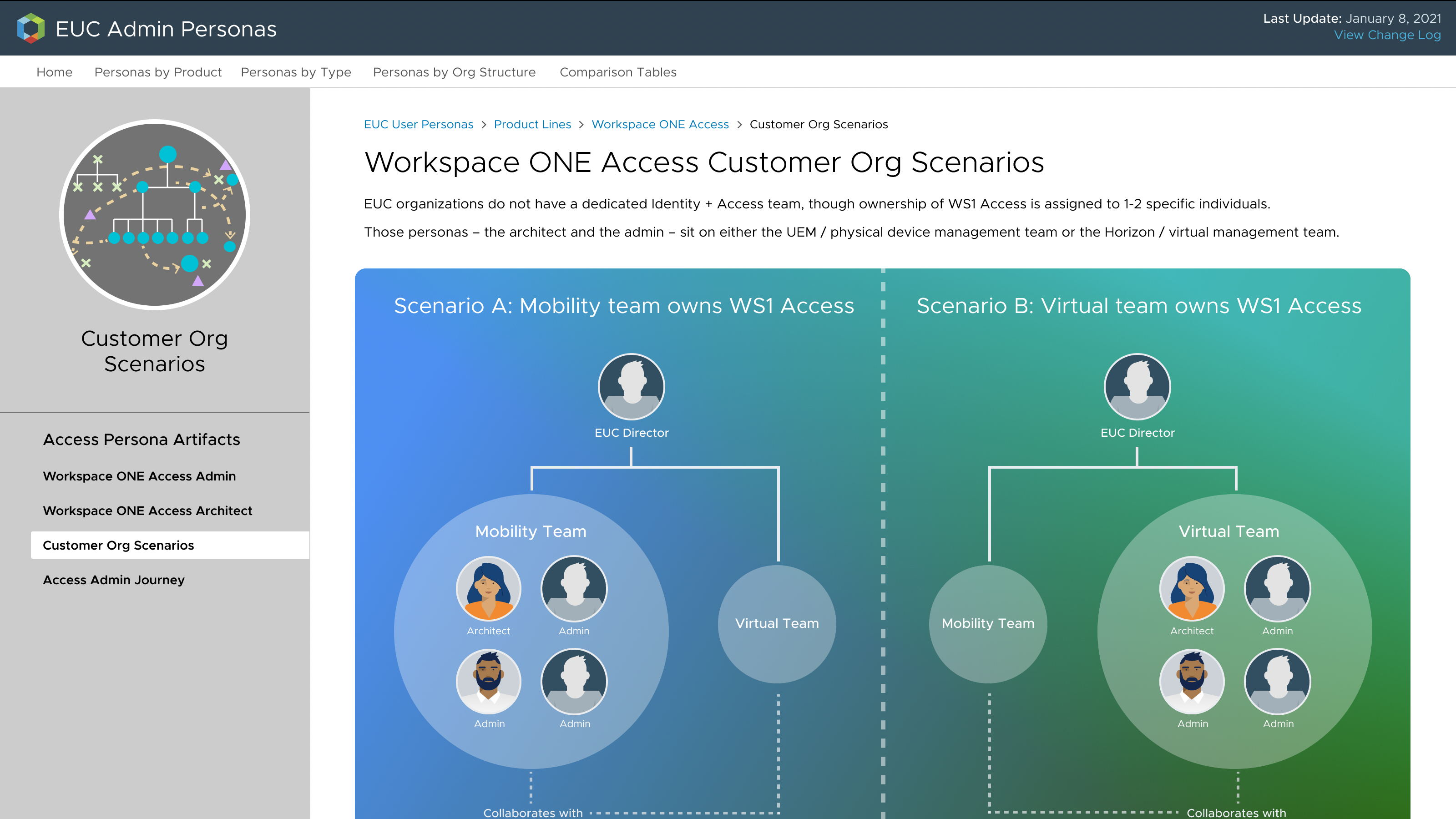Click the Customer Org Scenarios circular illustration

pyautogui.click(x=154, y=215)
